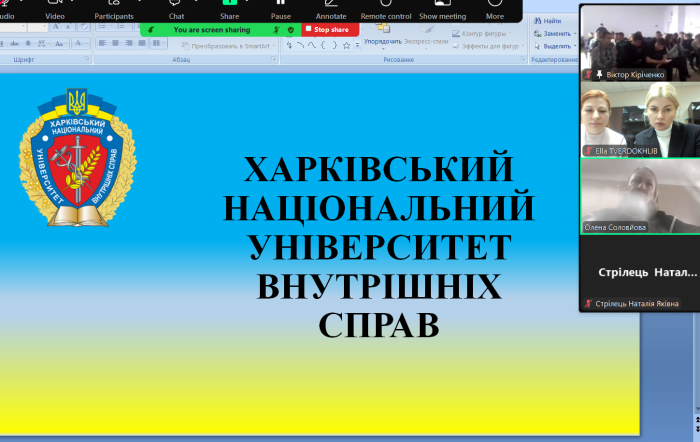Toggle Audio mute in Zoom toolbar

tap(6, 11)
